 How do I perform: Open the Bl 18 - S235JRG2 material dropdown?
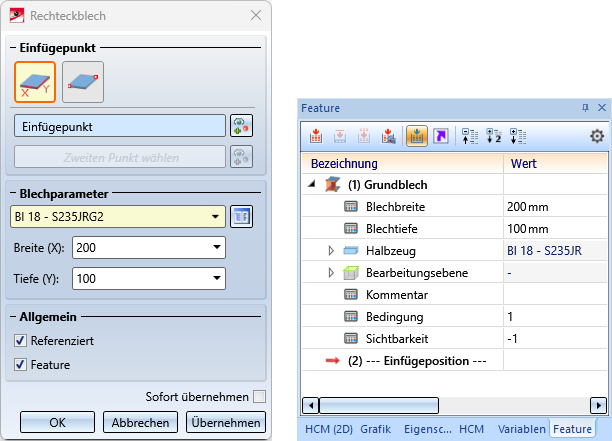coord(215,216)
